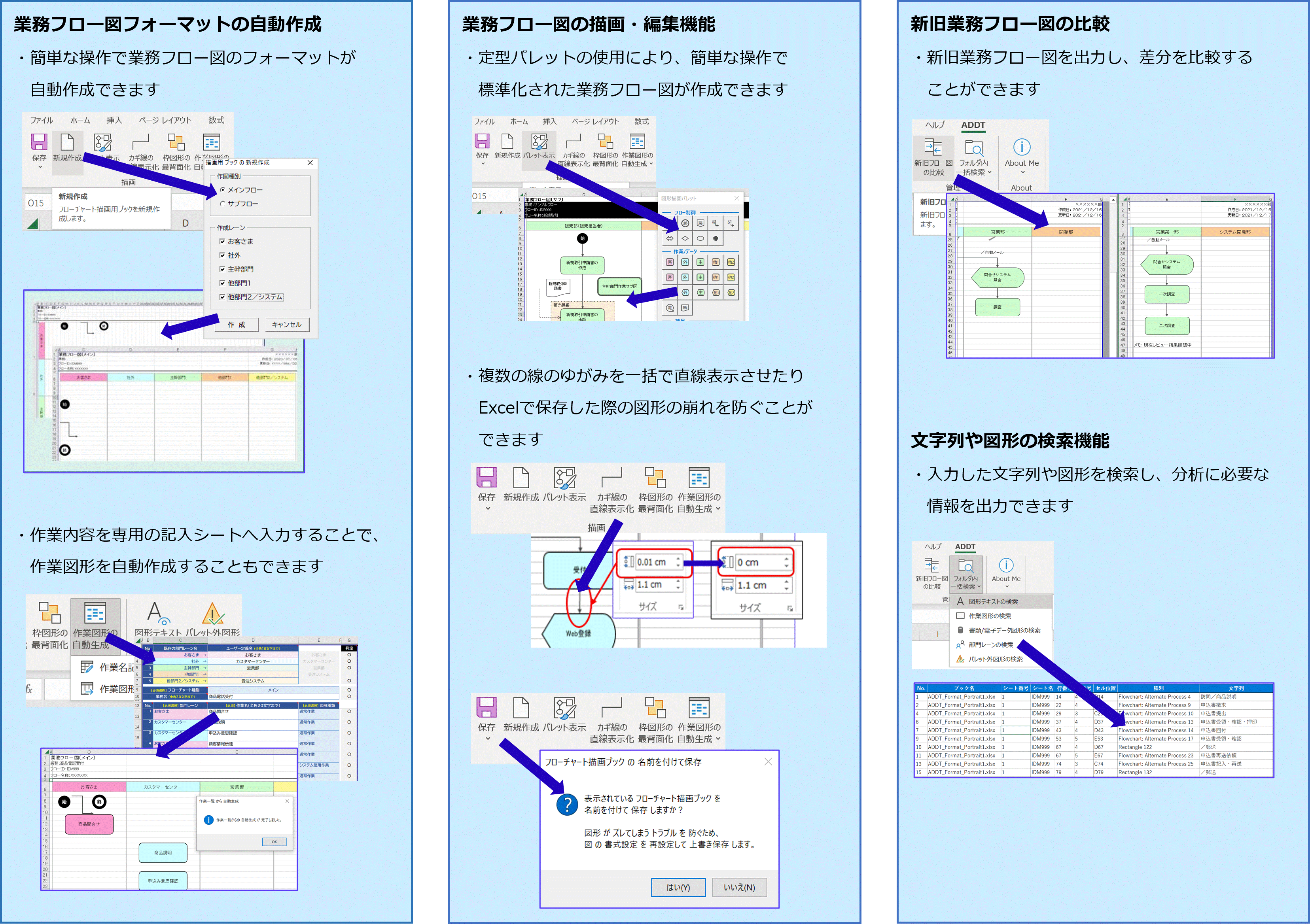Toggle the 他部門2／システム lane checkbox
Screen dimensions: 1310x924
pyautogui.click(x=223, y=297)
